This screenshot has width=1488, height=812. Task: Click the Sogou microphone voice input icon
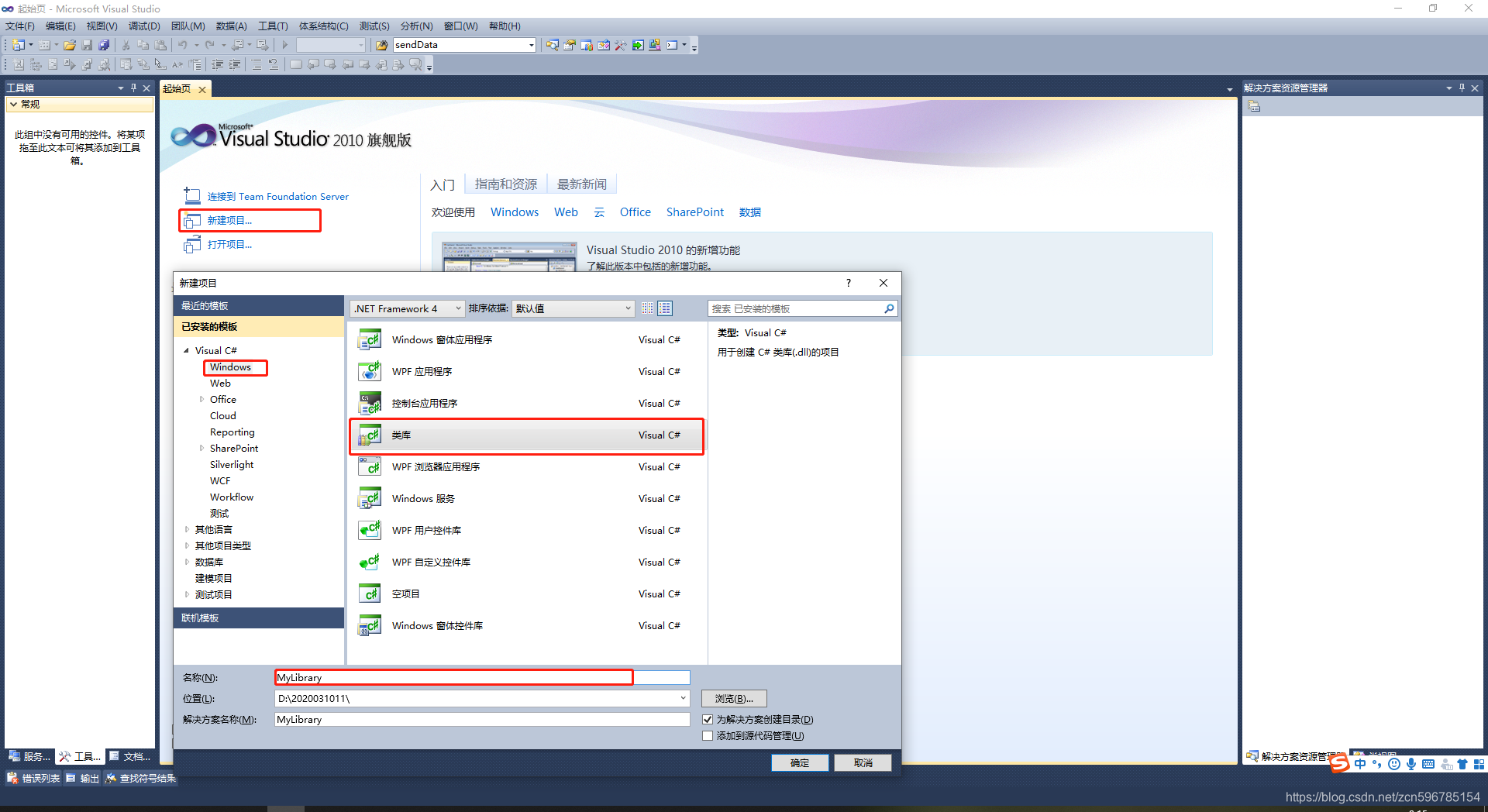(x=1411, y=764)
